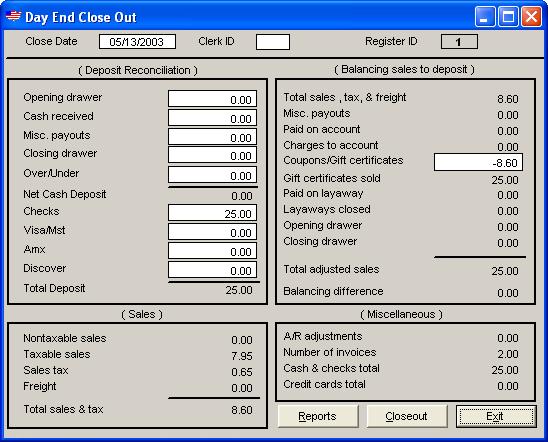
Task: Close the window with the red X
Action: point(531,17)
